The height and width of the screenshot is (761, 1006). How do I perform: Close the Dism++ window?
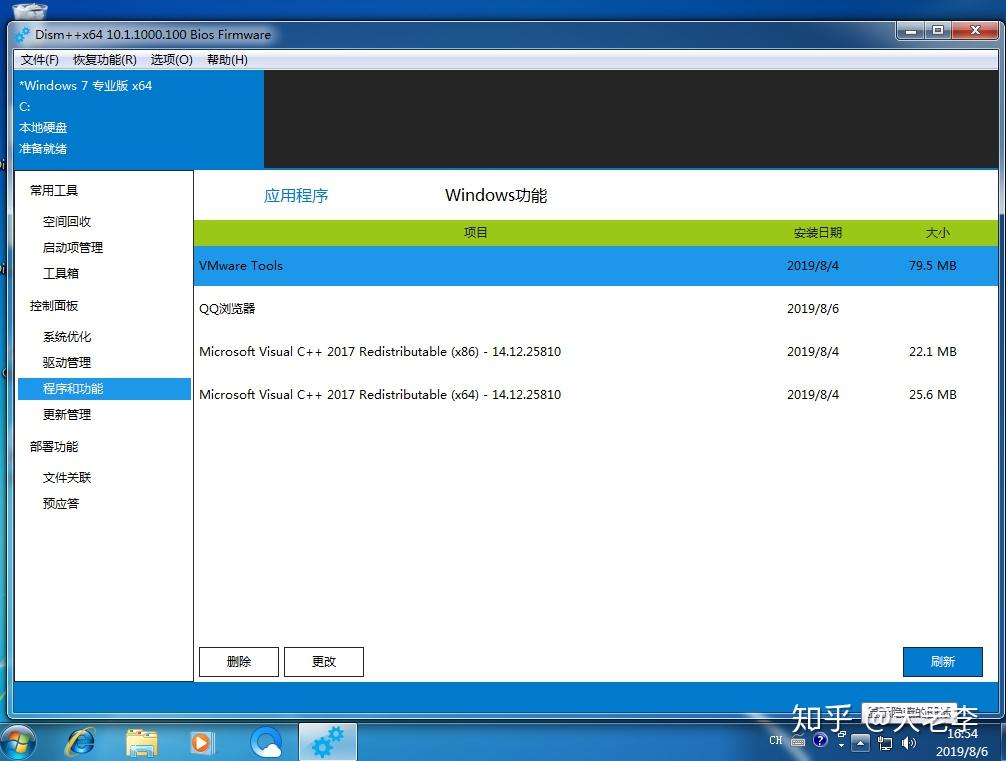pyautogui.click(x=975, y=31)
